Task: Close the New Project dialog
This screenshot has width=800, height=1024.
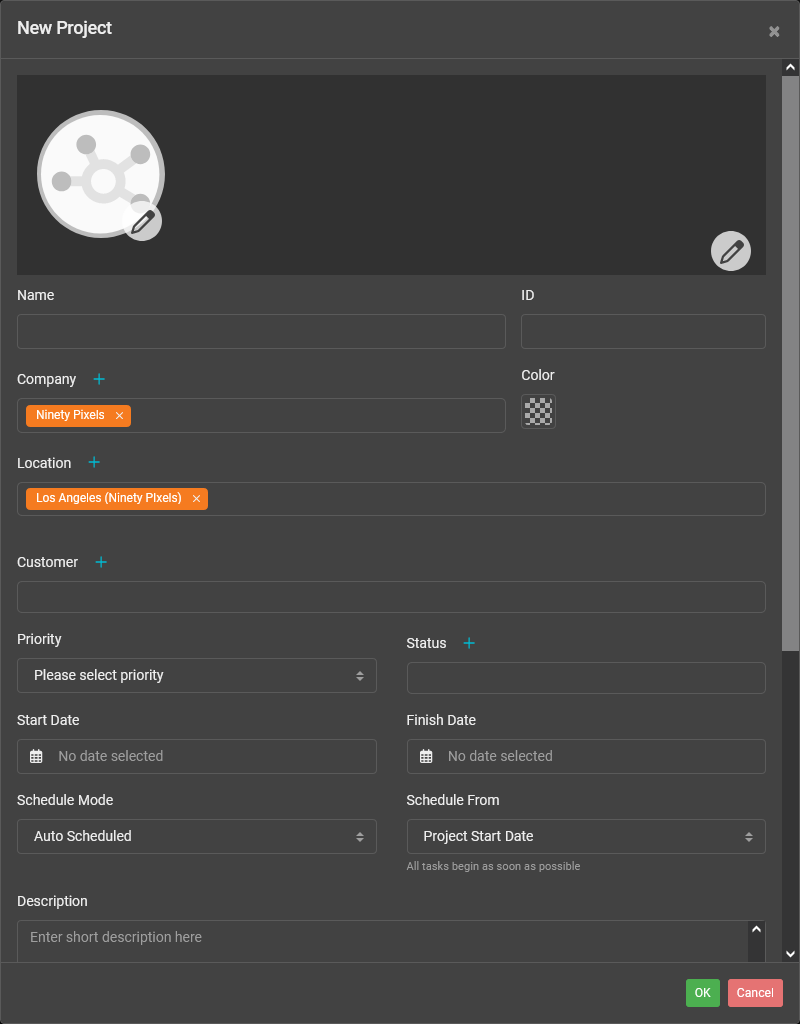Action: click(774, 31)
